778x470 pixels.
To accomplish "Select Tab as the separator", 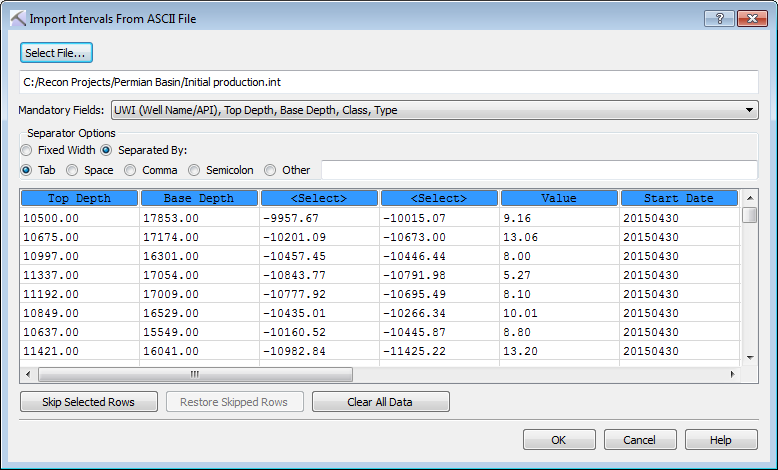I will [x=26, y=170].
